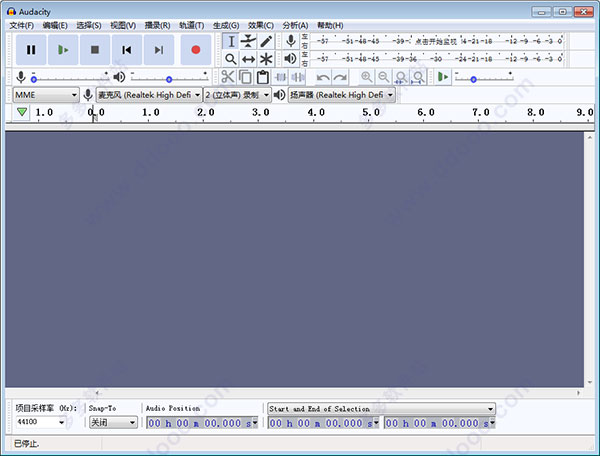Click the Undo arrow icon
The image size is (600, 456).
(x=323, y=78)
